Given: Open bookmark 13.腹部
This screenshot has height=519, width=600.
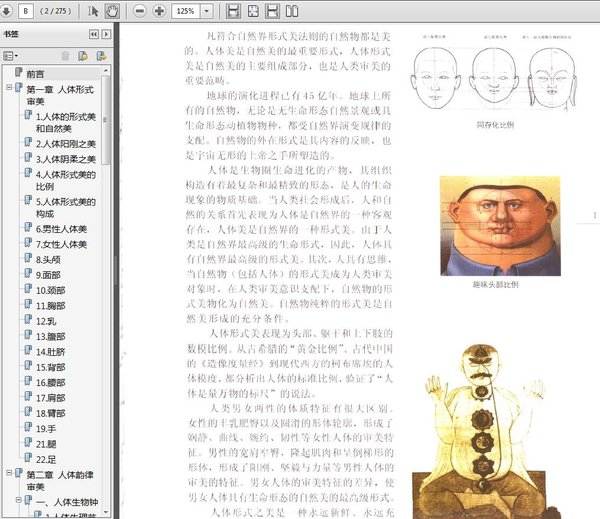Looking at the screenshot, I should coord(51,336).
